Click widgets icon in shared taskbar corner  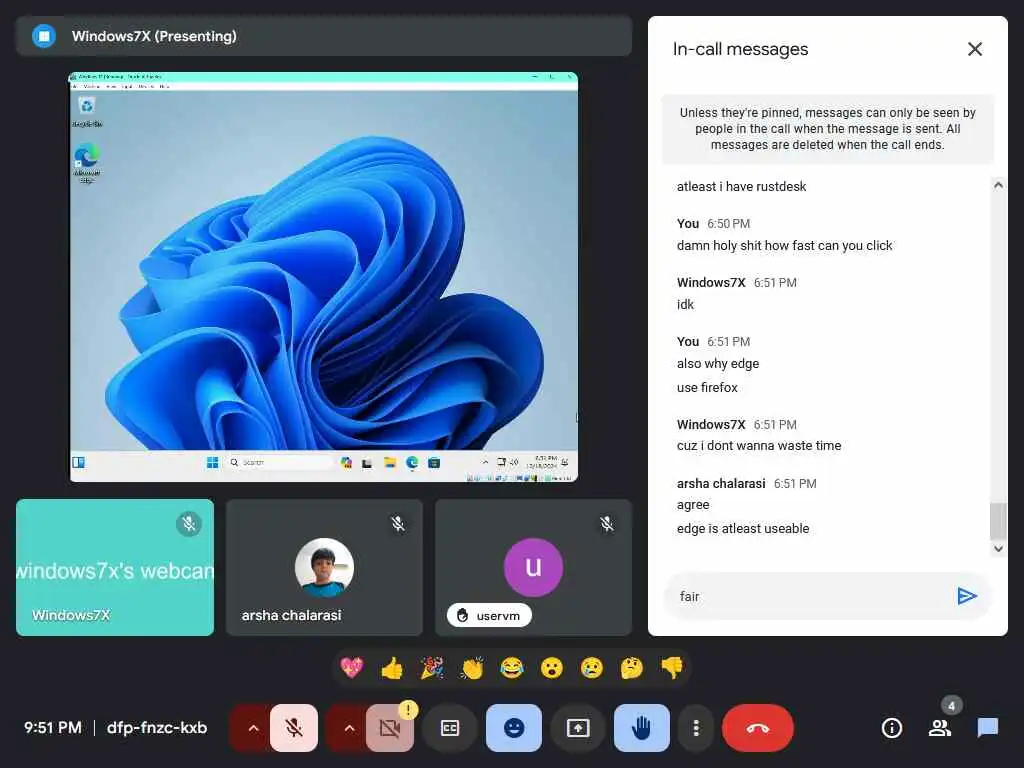pyautogui.click(x=78, y=462)
